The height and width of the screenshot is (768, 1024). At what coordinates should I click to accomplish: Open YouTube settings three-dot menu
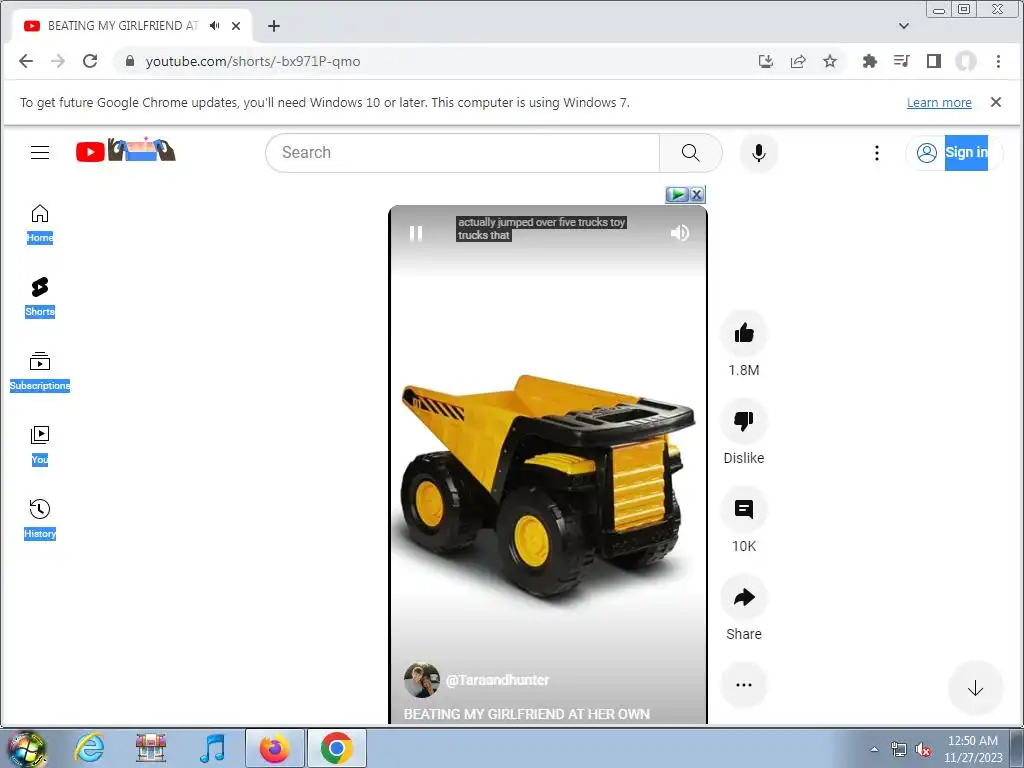(876, 153)
